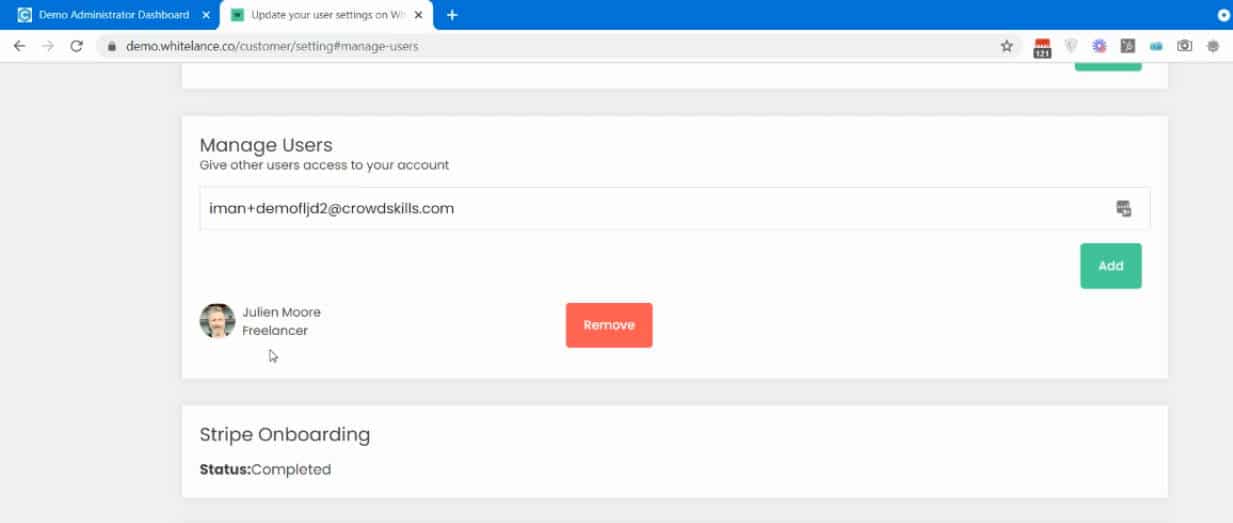Click the browser forward arrow

[47, 46]
